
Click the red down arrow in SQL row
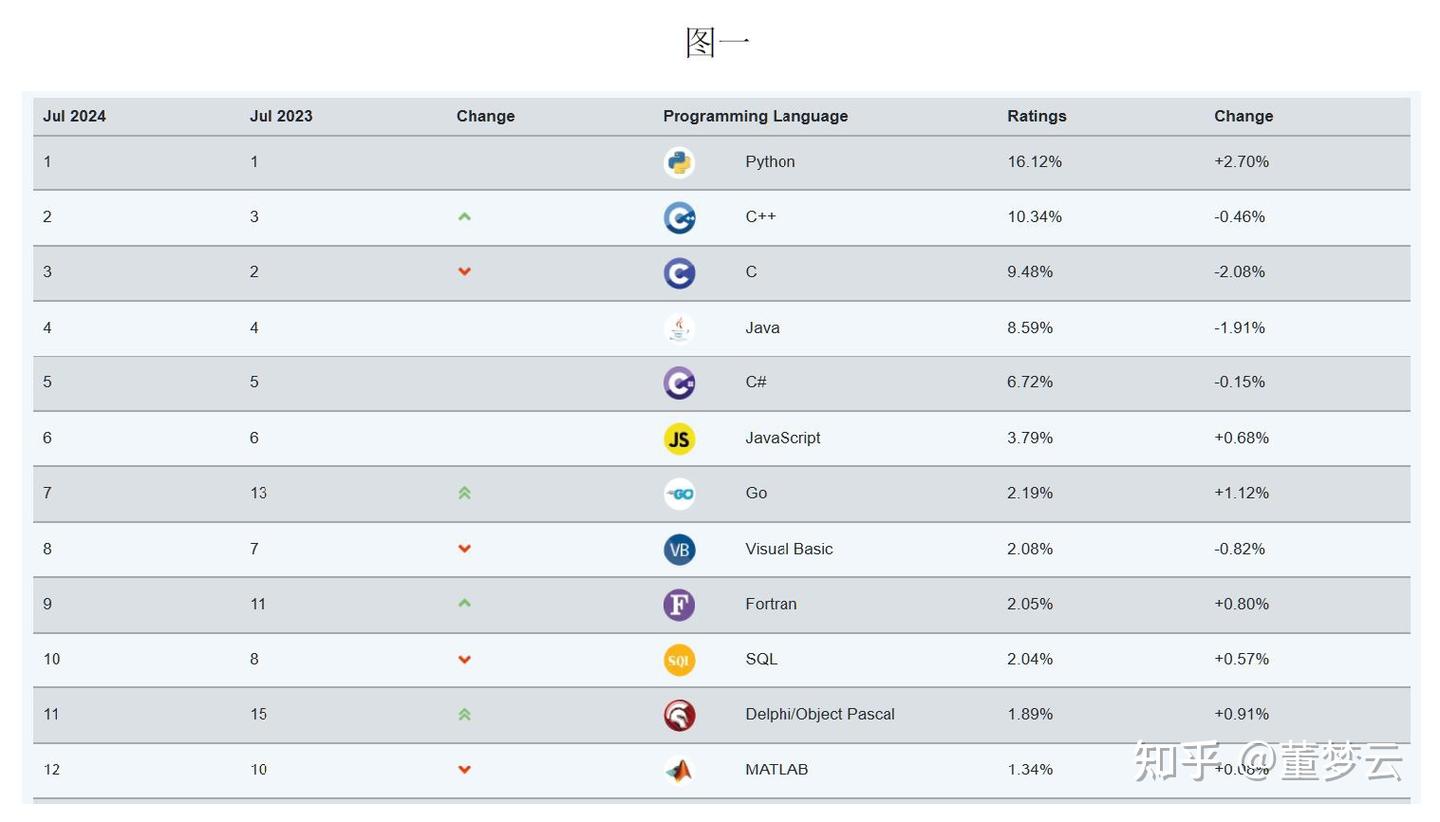pyautogui.click(x=464, y=660)
